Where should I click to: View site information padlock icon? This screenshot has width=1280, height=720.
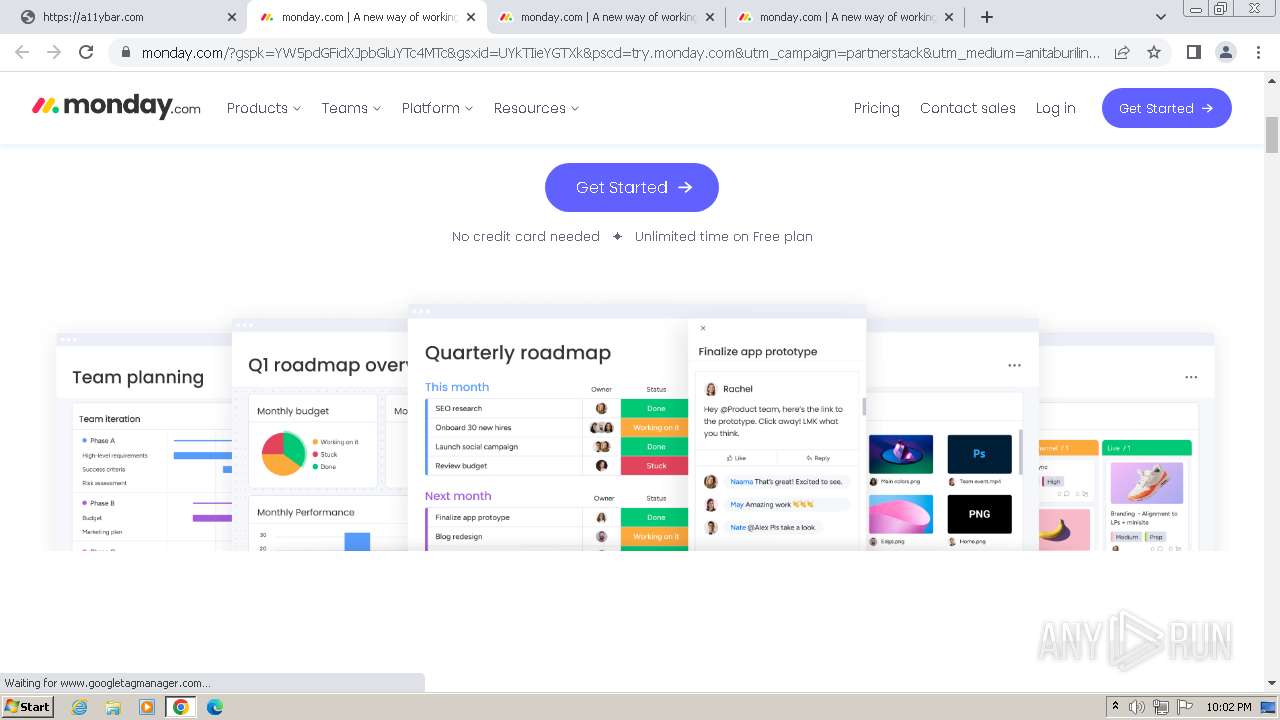pos(125,52)
